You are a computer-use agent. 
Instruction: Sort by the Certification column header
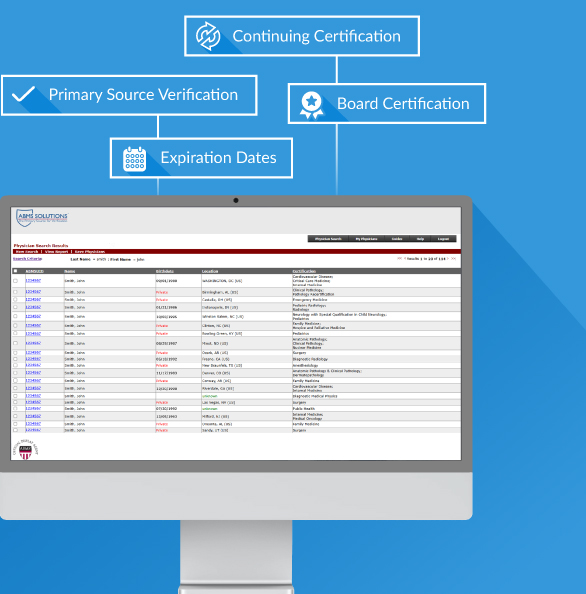coord(304,271)
